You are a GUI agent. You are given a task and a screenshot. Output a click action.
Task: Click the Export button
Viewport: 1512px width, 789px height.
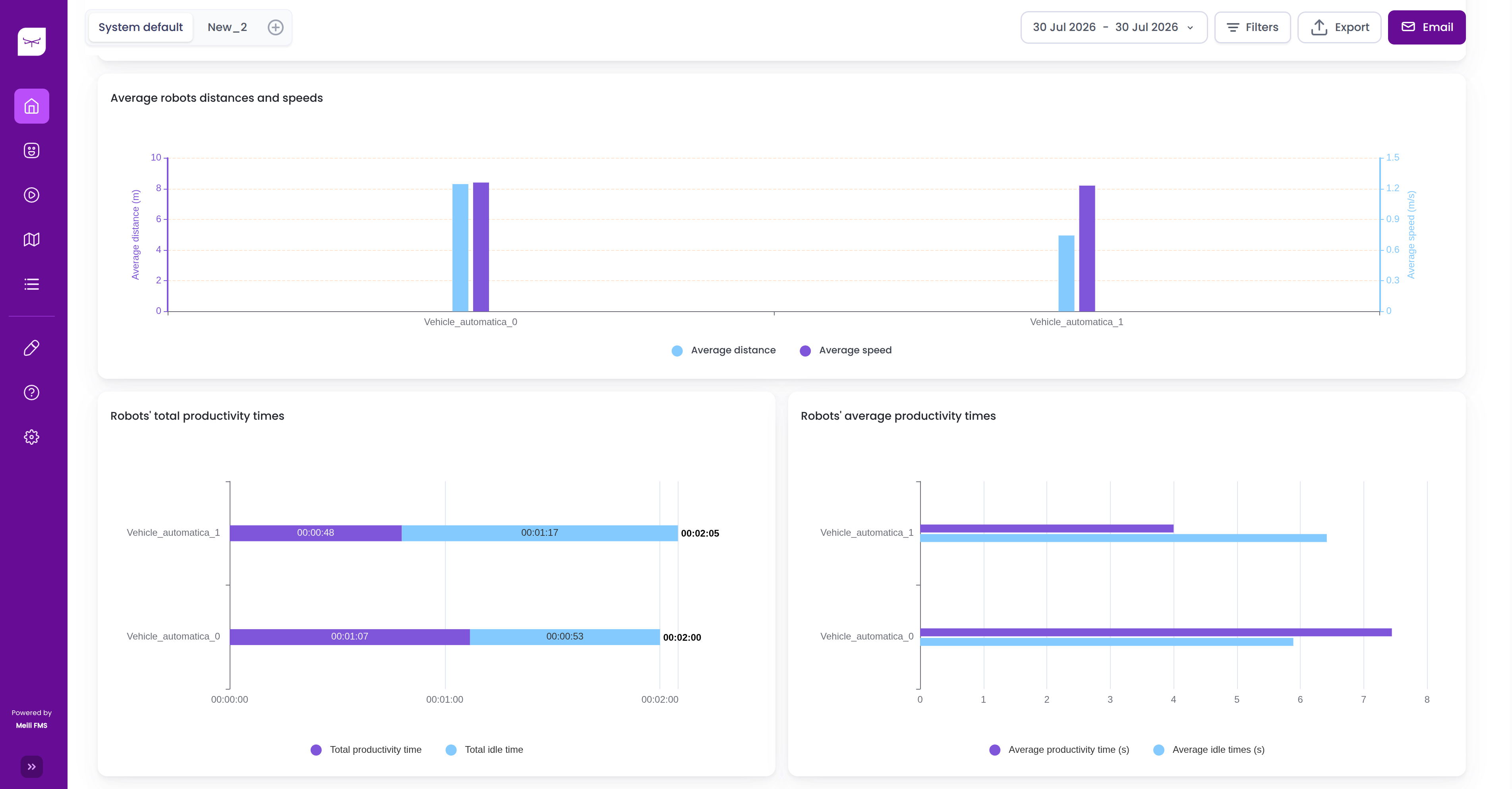1339,27
